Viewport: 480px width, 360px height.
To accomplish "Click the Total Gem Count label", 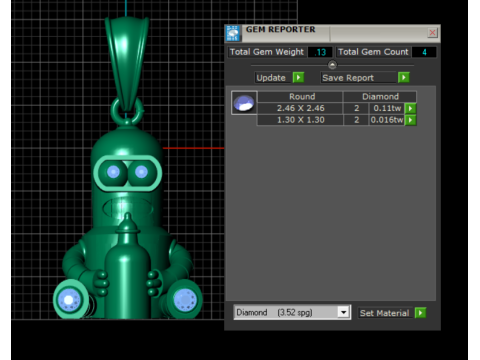I will pos(373,52).
